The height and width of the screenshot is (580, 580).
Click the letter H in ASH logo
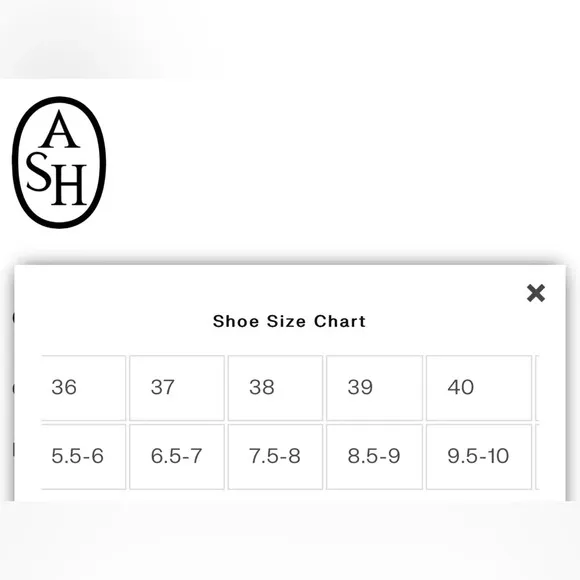pyautogui.click(x=69, y=185)
